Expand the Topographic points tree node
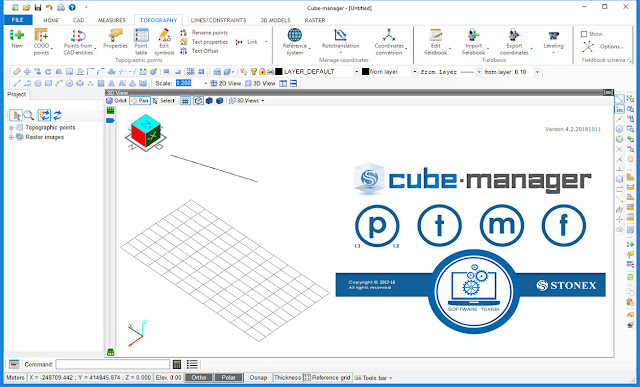 pos(11,128)
